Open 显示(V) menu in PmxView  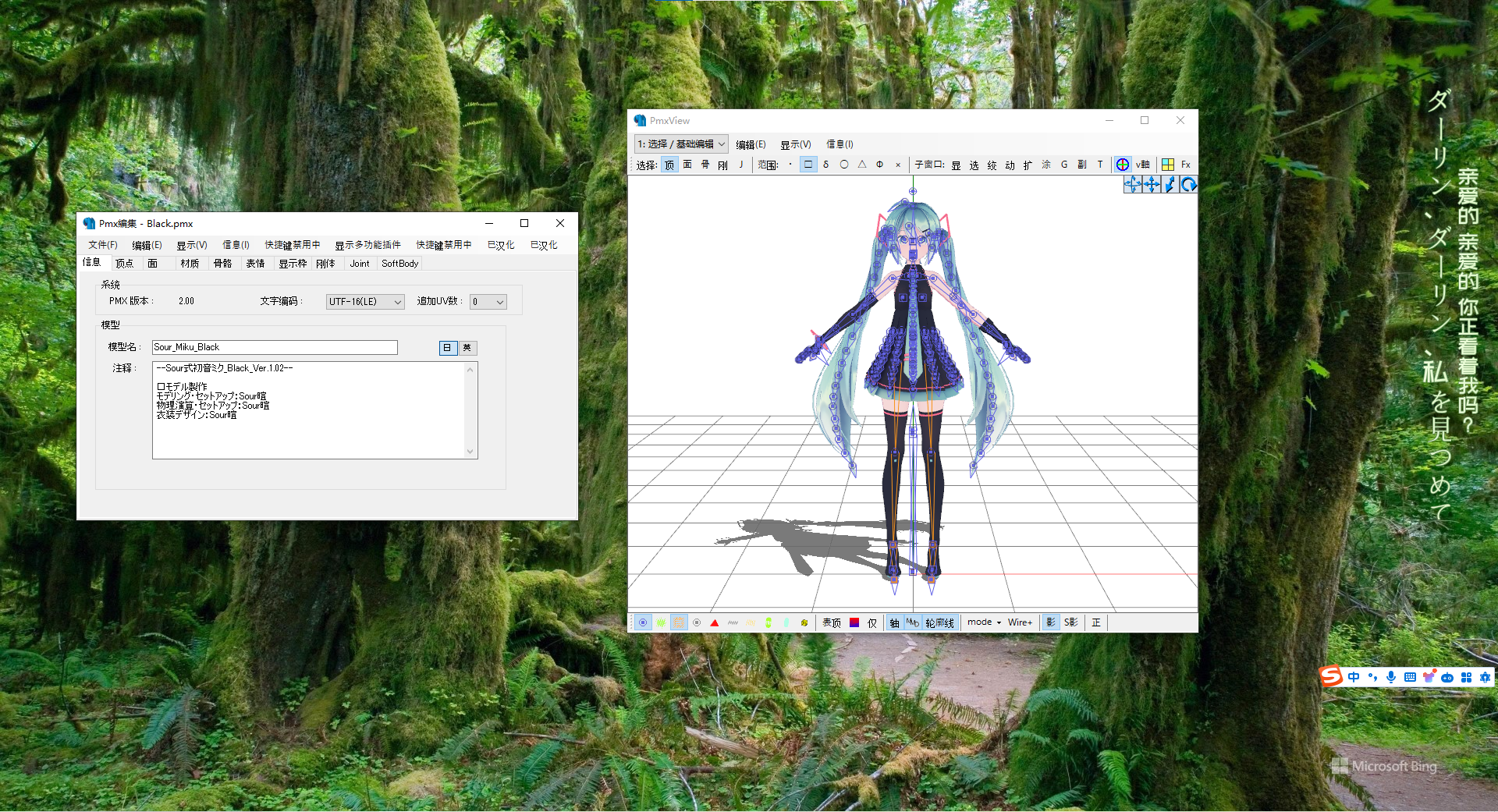796,144
